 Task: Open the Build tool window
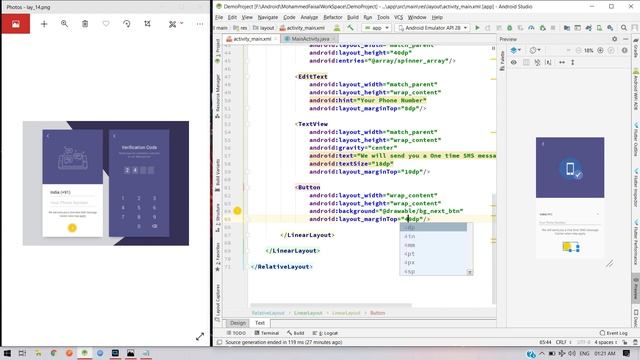[x=296, y=333]
